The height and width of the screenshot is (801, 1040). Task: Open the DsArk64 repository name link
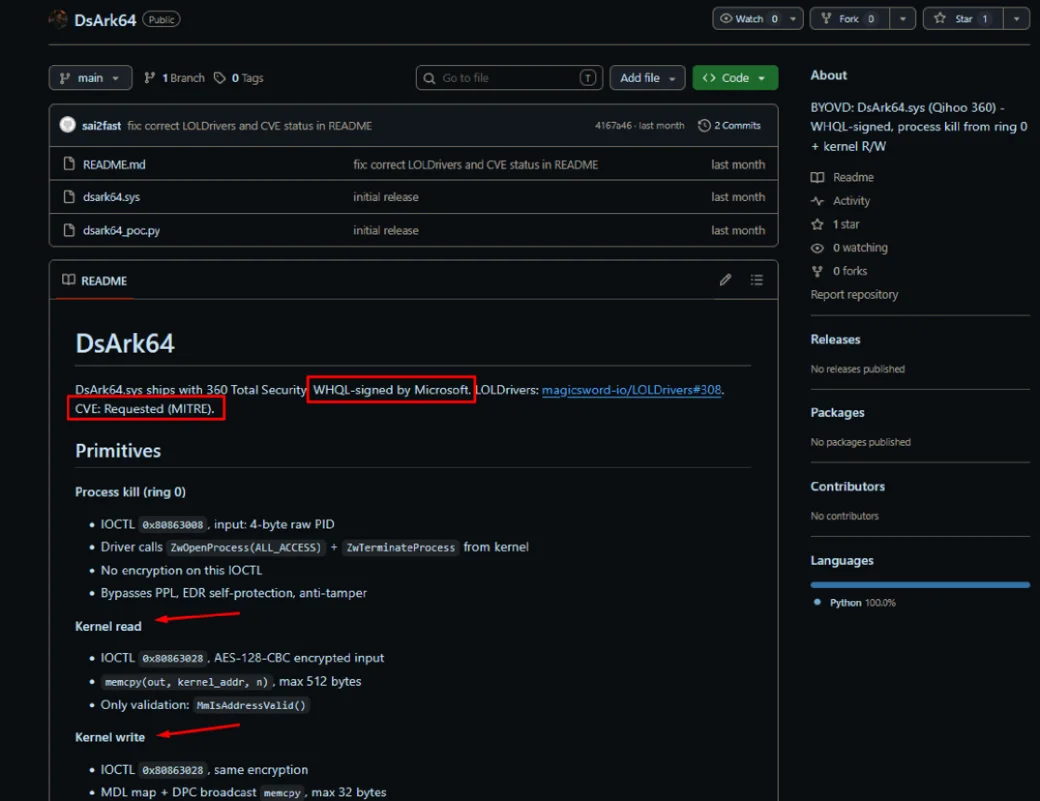[105, 20]
